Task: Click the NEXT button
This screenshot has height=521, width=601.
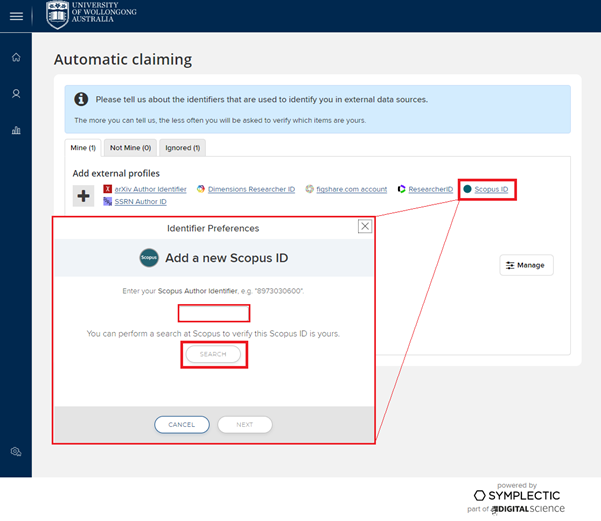Action: click(x=245, y=425)
